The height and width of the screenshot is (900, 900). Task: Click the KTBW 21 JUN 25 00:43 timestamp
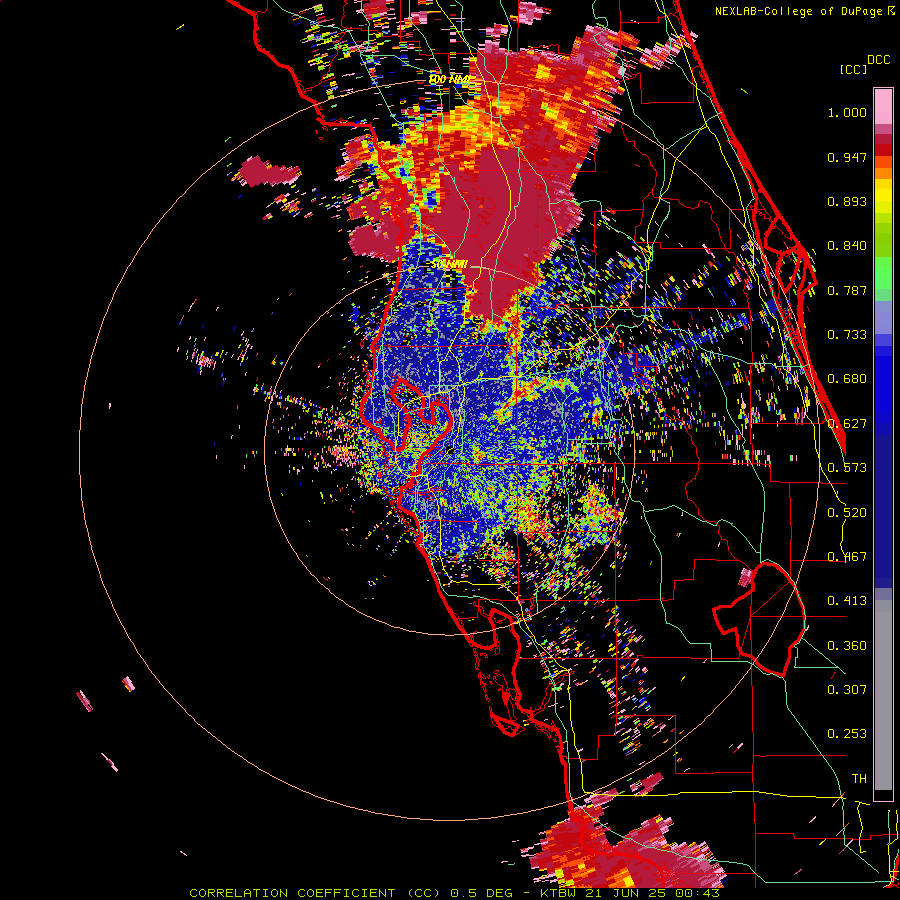[630, 893]
